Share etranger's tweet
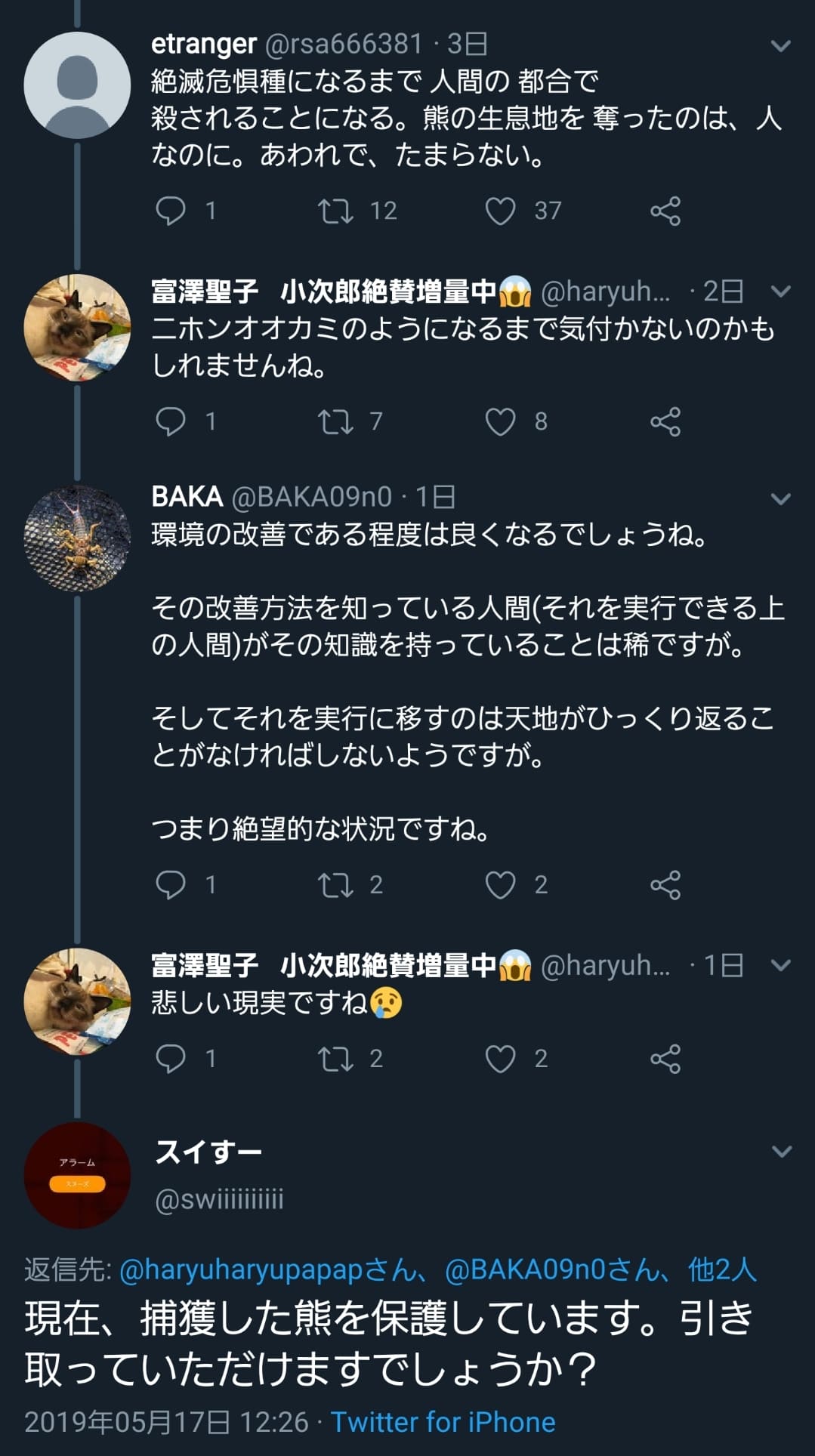The height and width of the screenshot is (1456, 815). click(x=665, y=211)
